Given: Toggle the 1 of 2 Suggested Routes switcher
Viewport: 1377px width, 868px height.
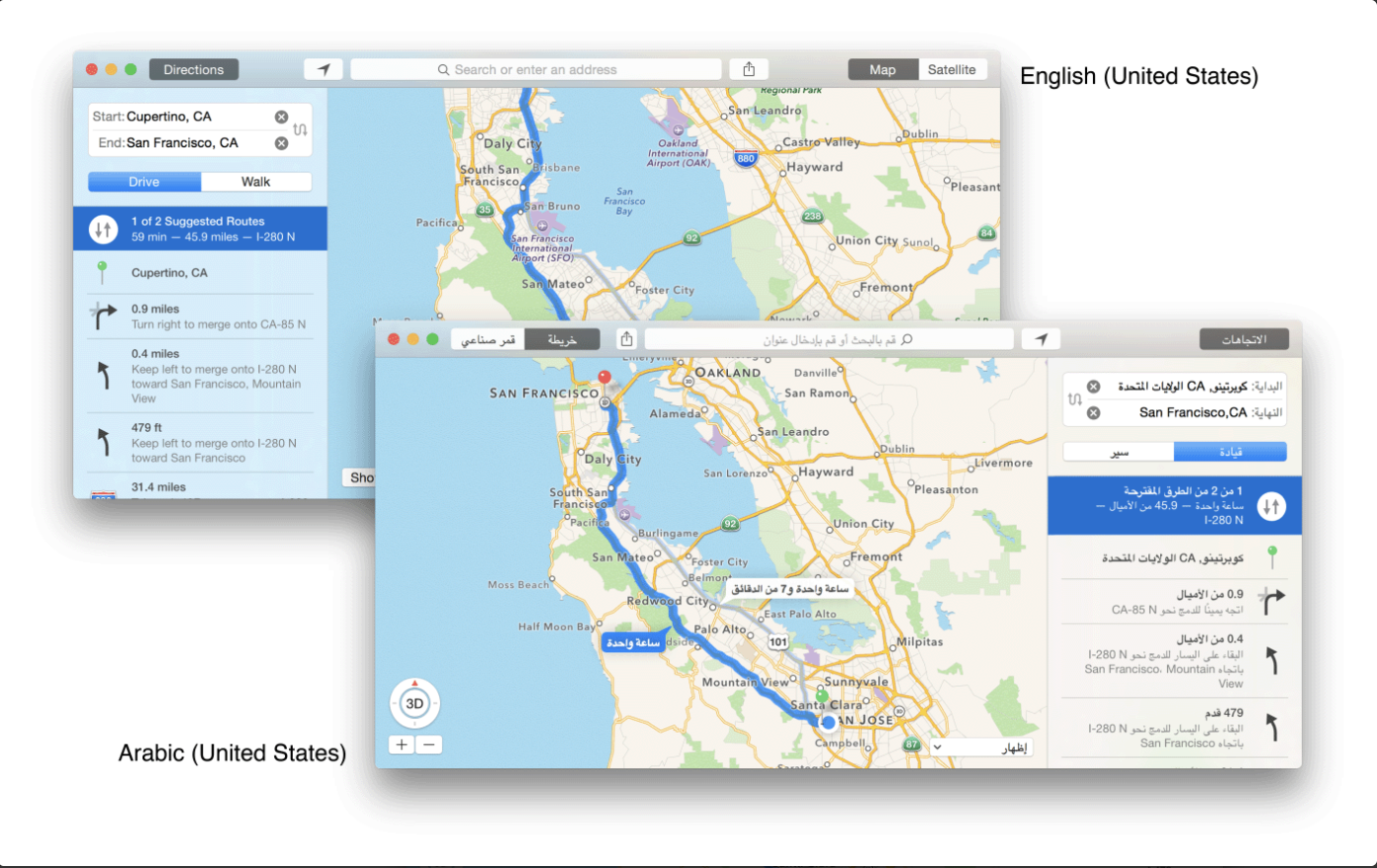Looking at the screenshot, I should (104, 230).
